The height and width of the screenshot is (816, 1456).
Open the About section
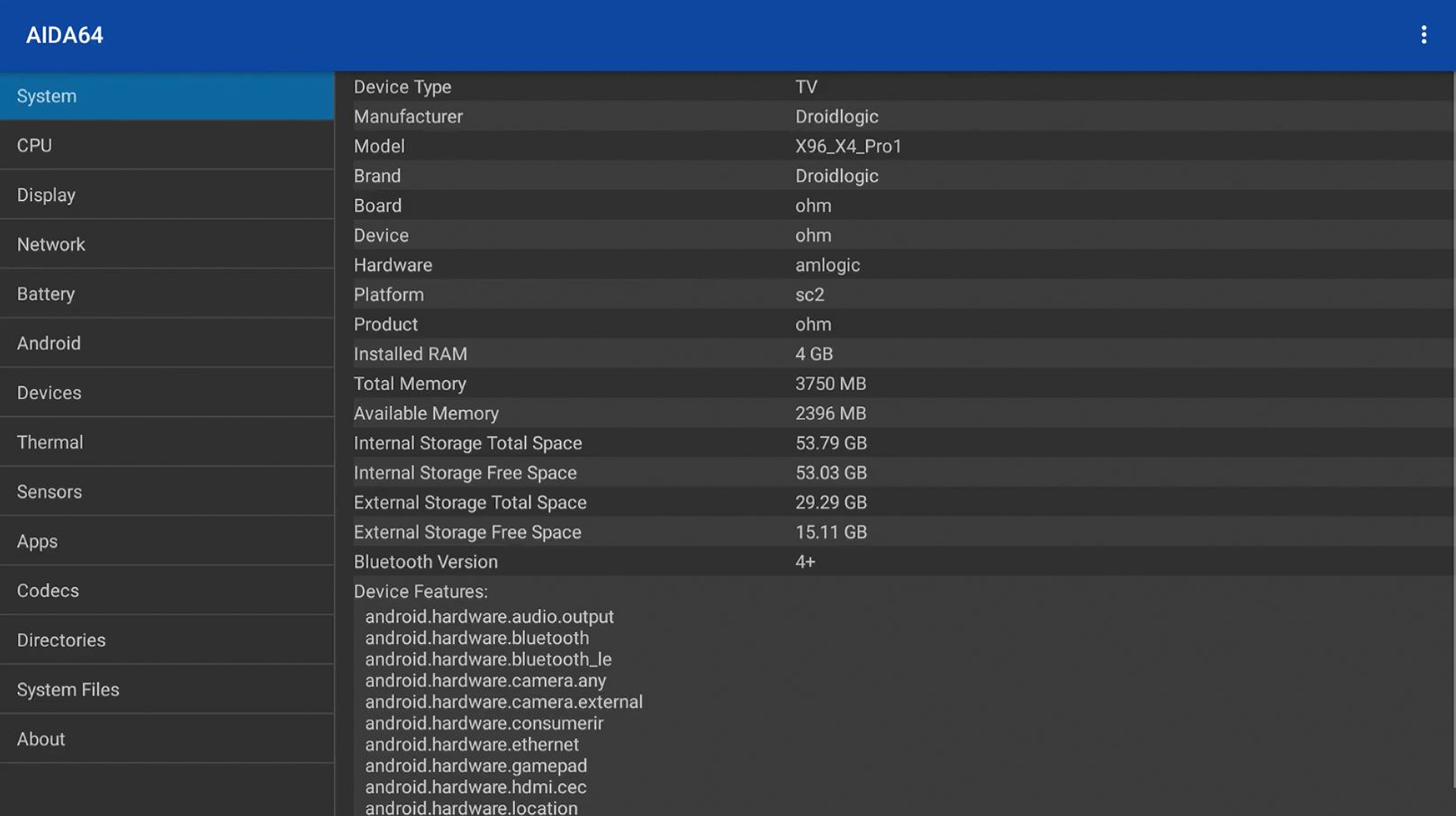coord(167,740)
